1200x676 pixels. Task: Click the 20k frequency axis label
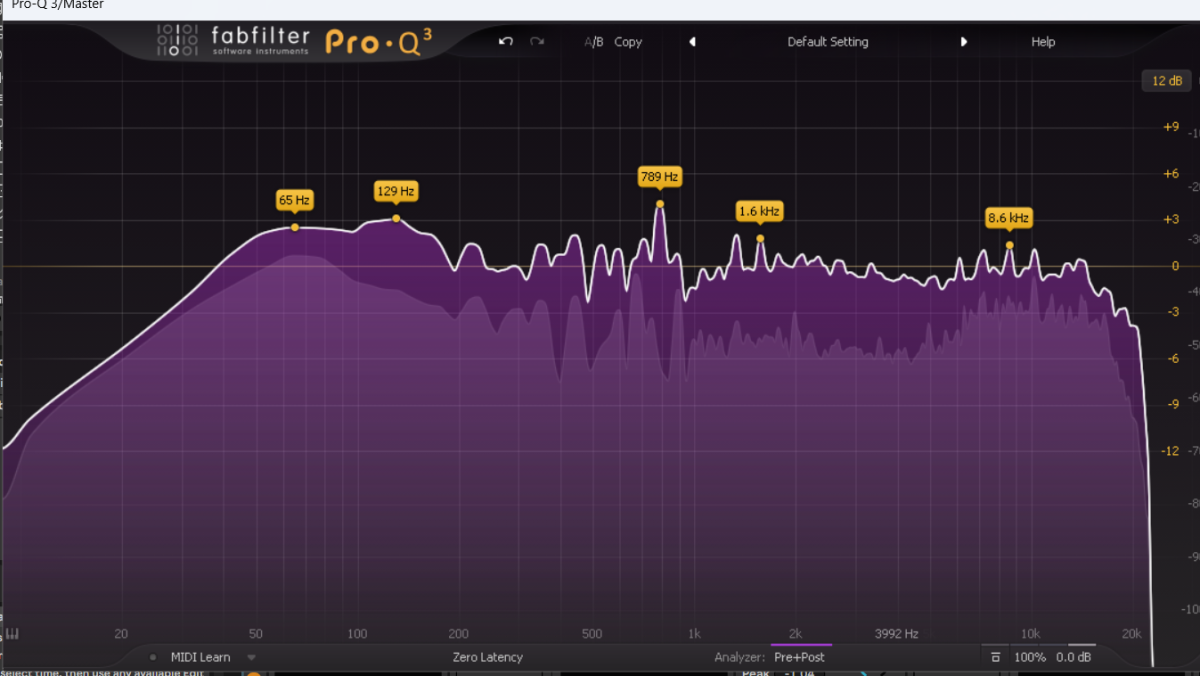click(x=1131, y=633)
